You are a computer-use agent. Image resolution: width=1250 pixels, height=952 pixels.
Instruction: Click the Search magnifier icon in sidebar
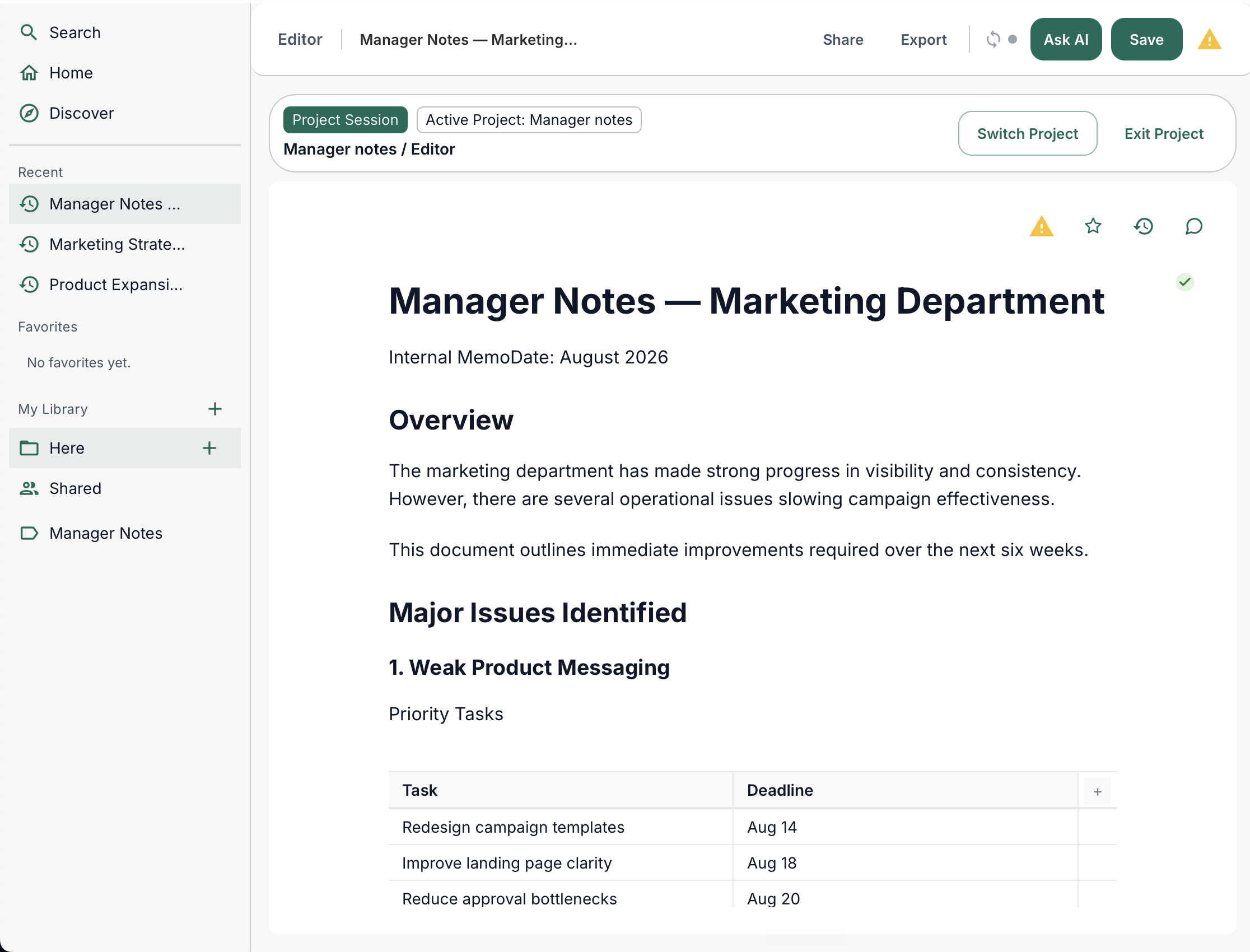[x=29, y=32]
